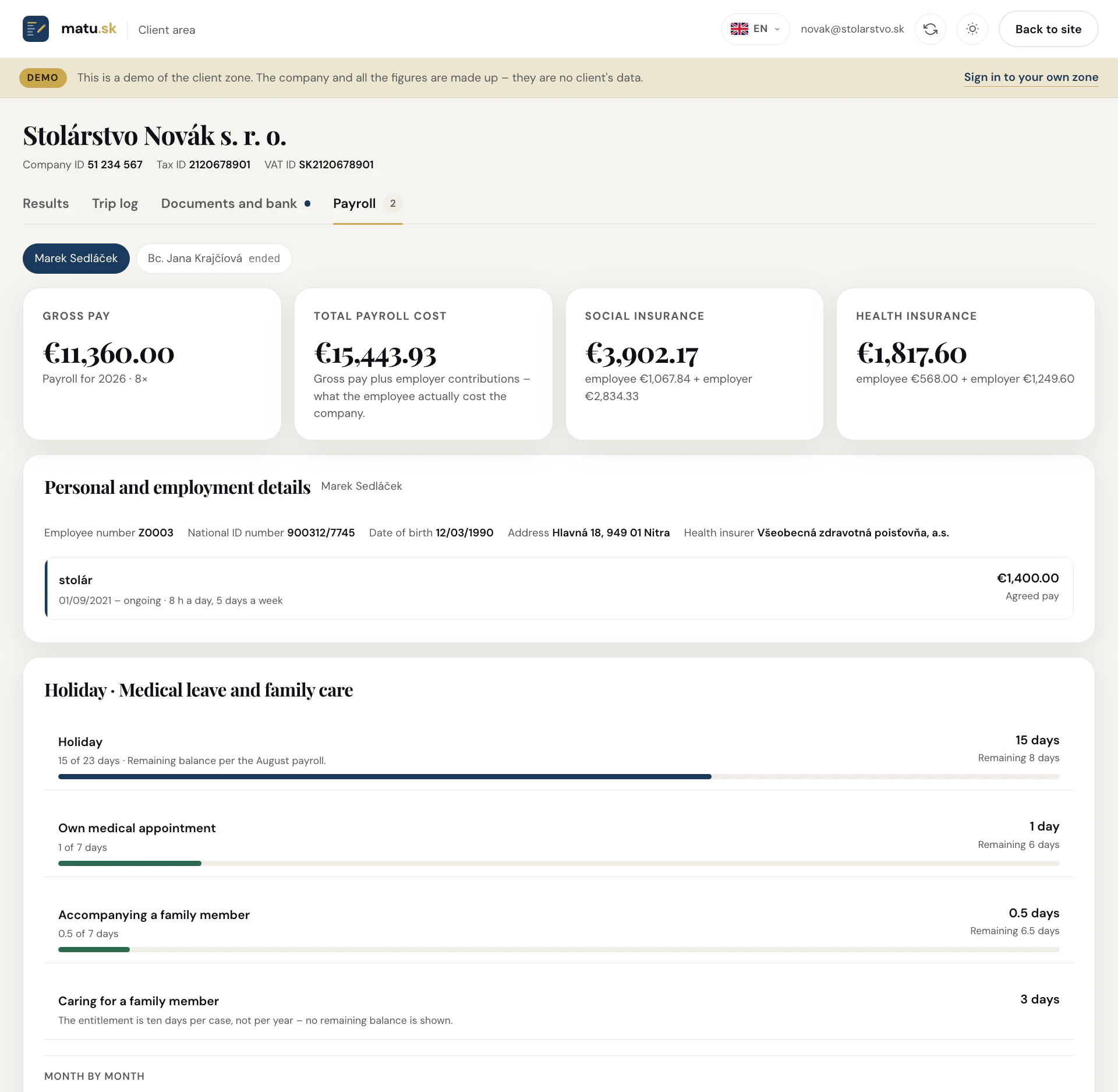Switch to the Results tab

coord(45,204)
